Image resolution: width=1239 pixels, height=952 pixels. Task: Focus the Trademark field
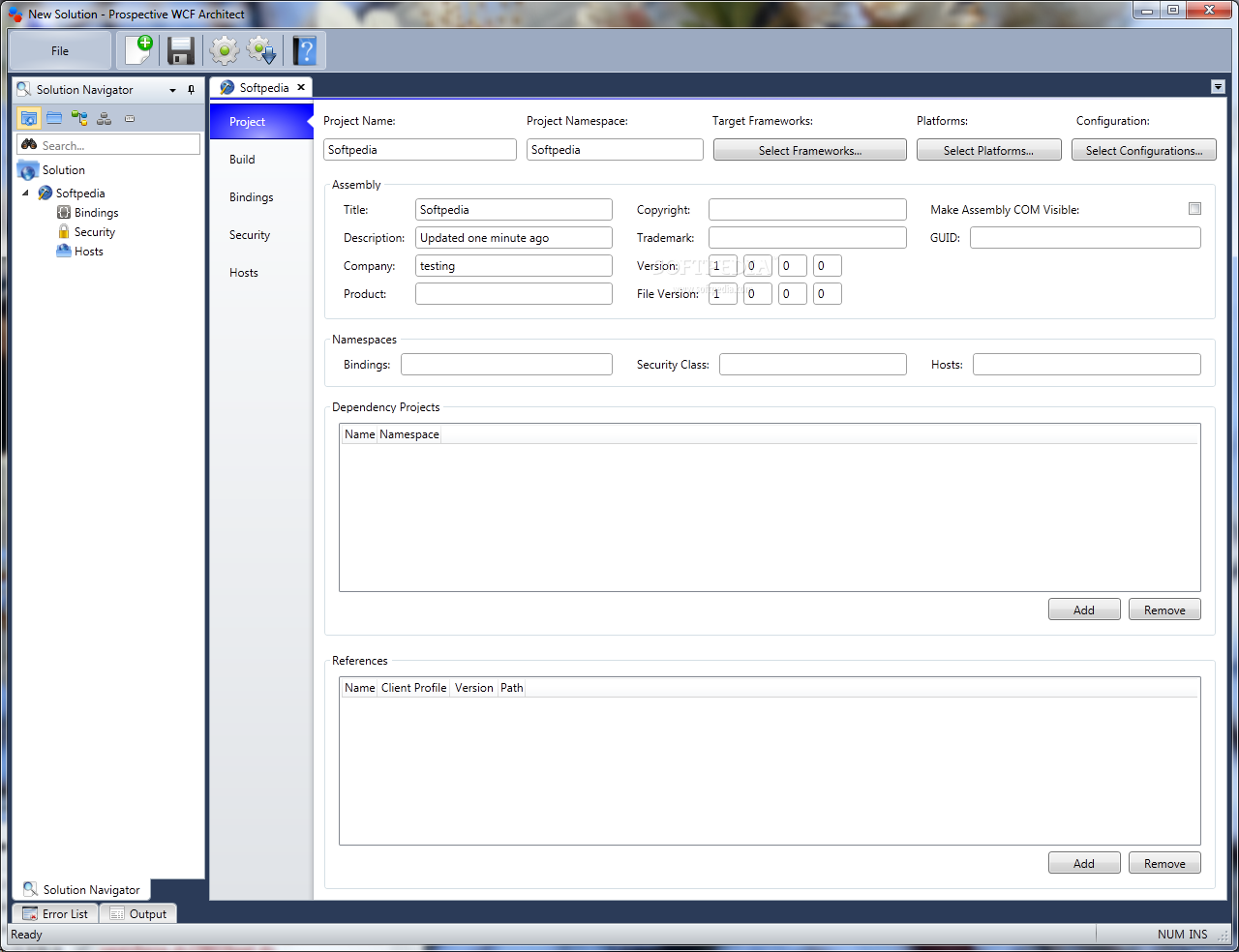807,238
